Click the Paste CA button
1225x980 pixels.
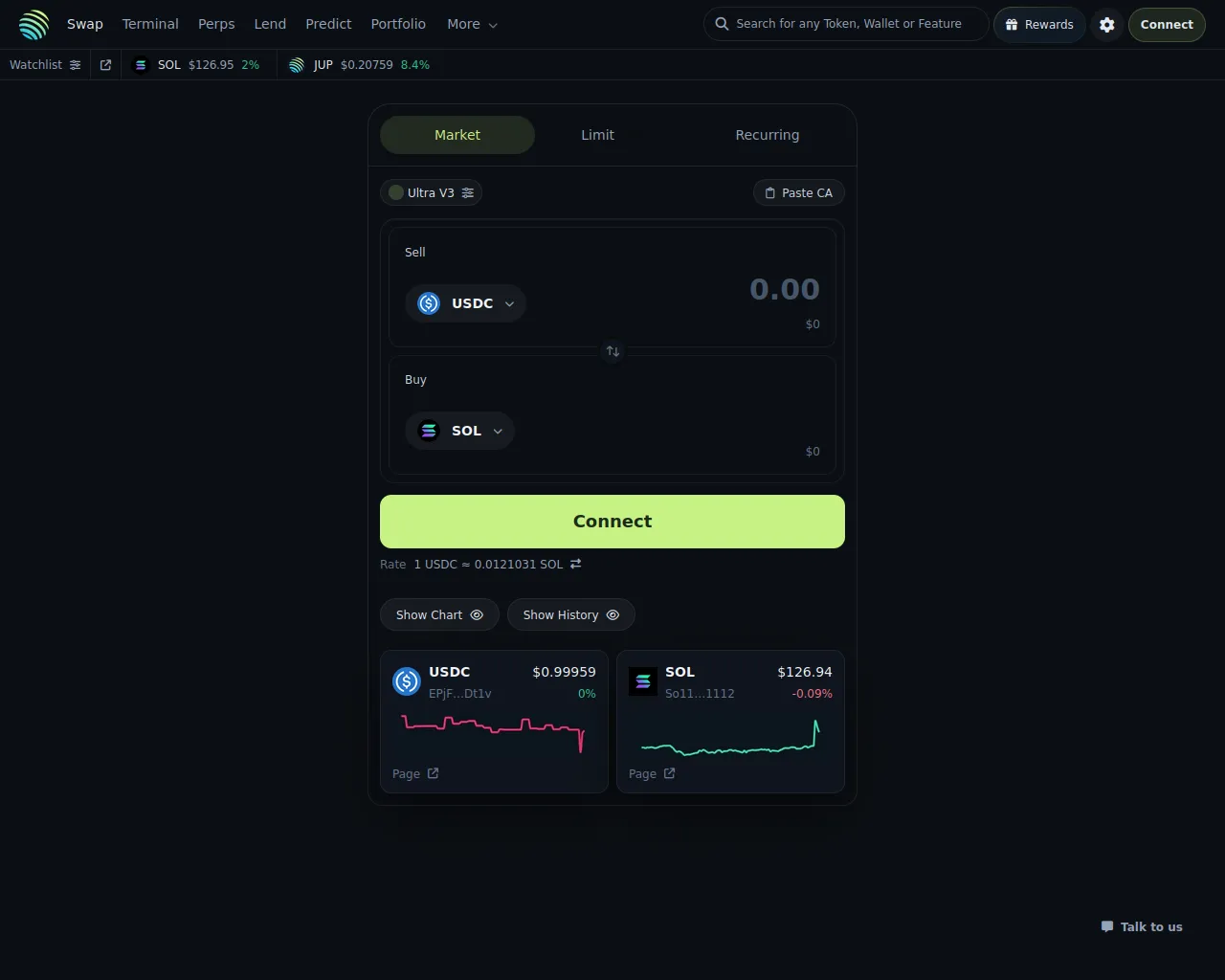(x=799, y=193)
